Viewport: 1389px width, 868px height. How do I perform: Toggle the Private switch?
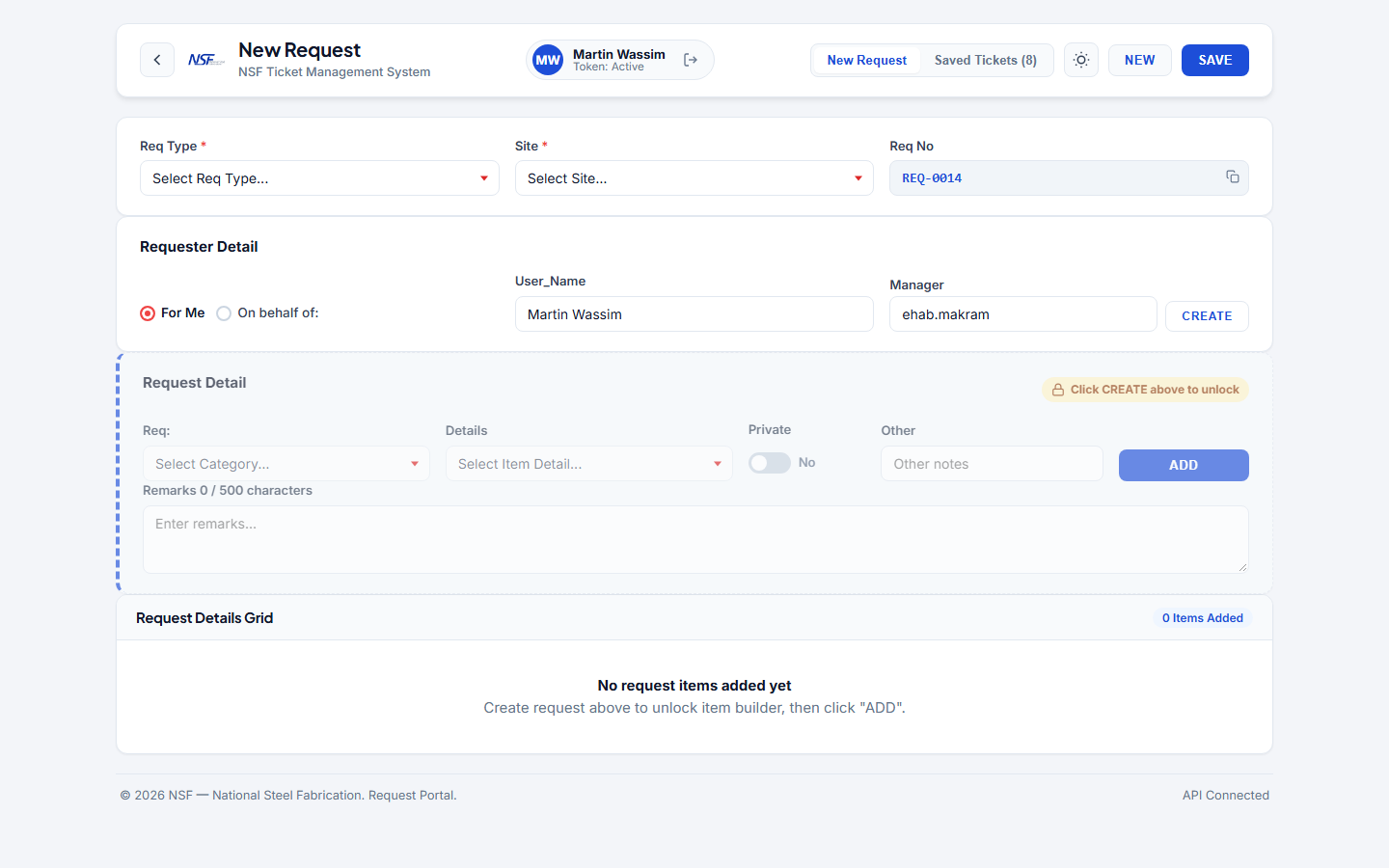coord(770,463)
